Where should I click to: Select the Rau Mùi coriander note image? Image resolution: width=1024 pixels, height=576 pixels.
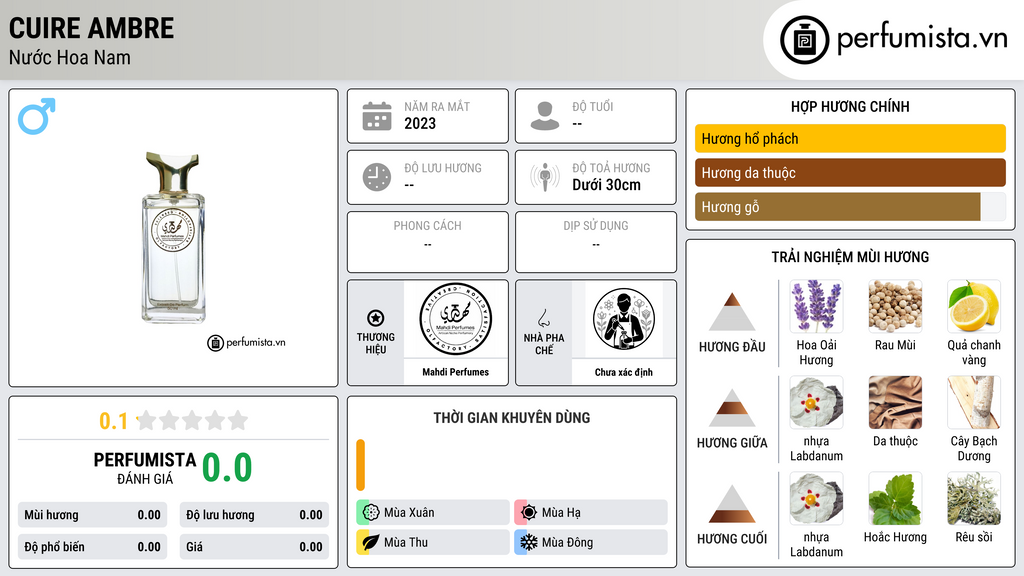coord(895,306)
